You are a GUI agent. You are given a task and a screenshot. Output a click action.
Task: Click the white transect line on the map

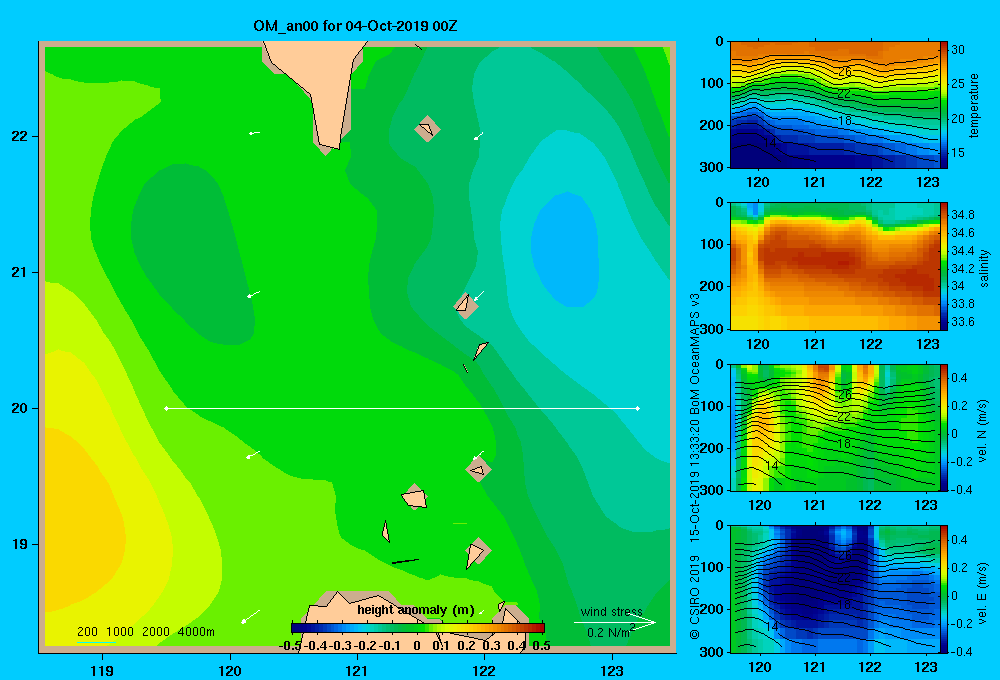[x=402, y=408]
